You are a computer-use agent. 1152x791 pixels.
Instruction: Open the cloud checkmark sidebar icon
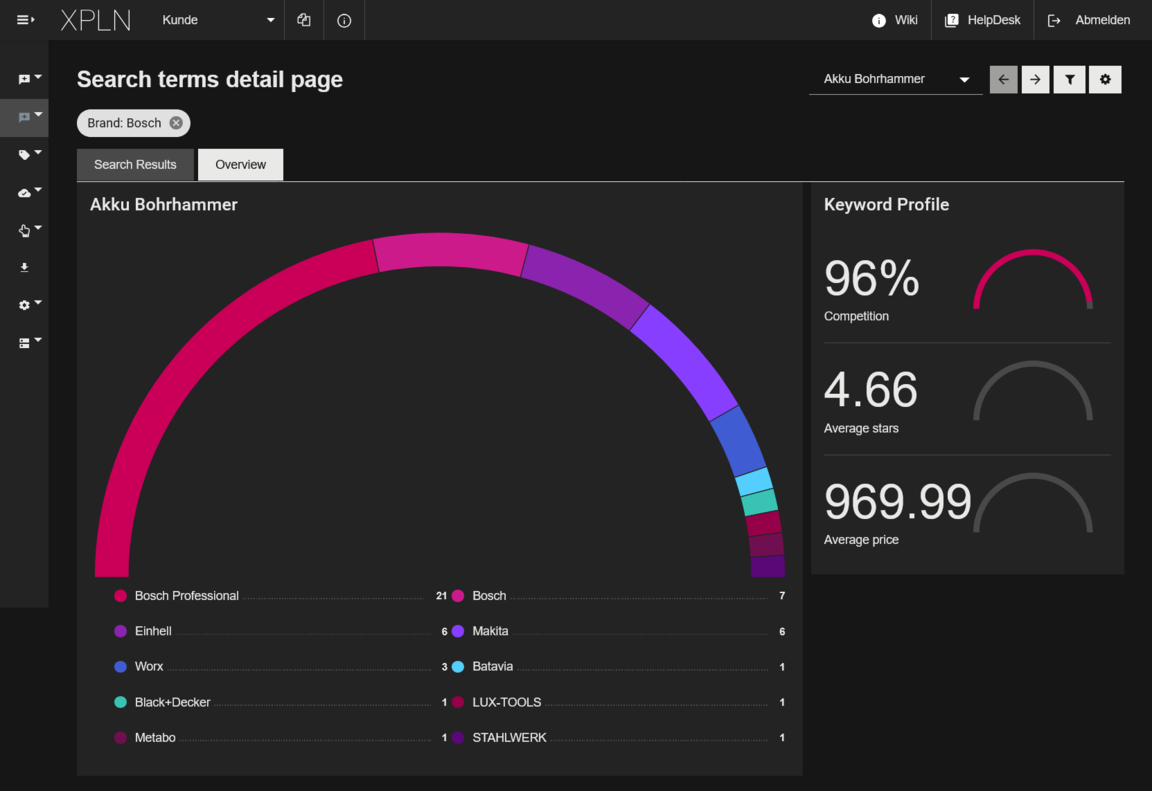(24, 193)
